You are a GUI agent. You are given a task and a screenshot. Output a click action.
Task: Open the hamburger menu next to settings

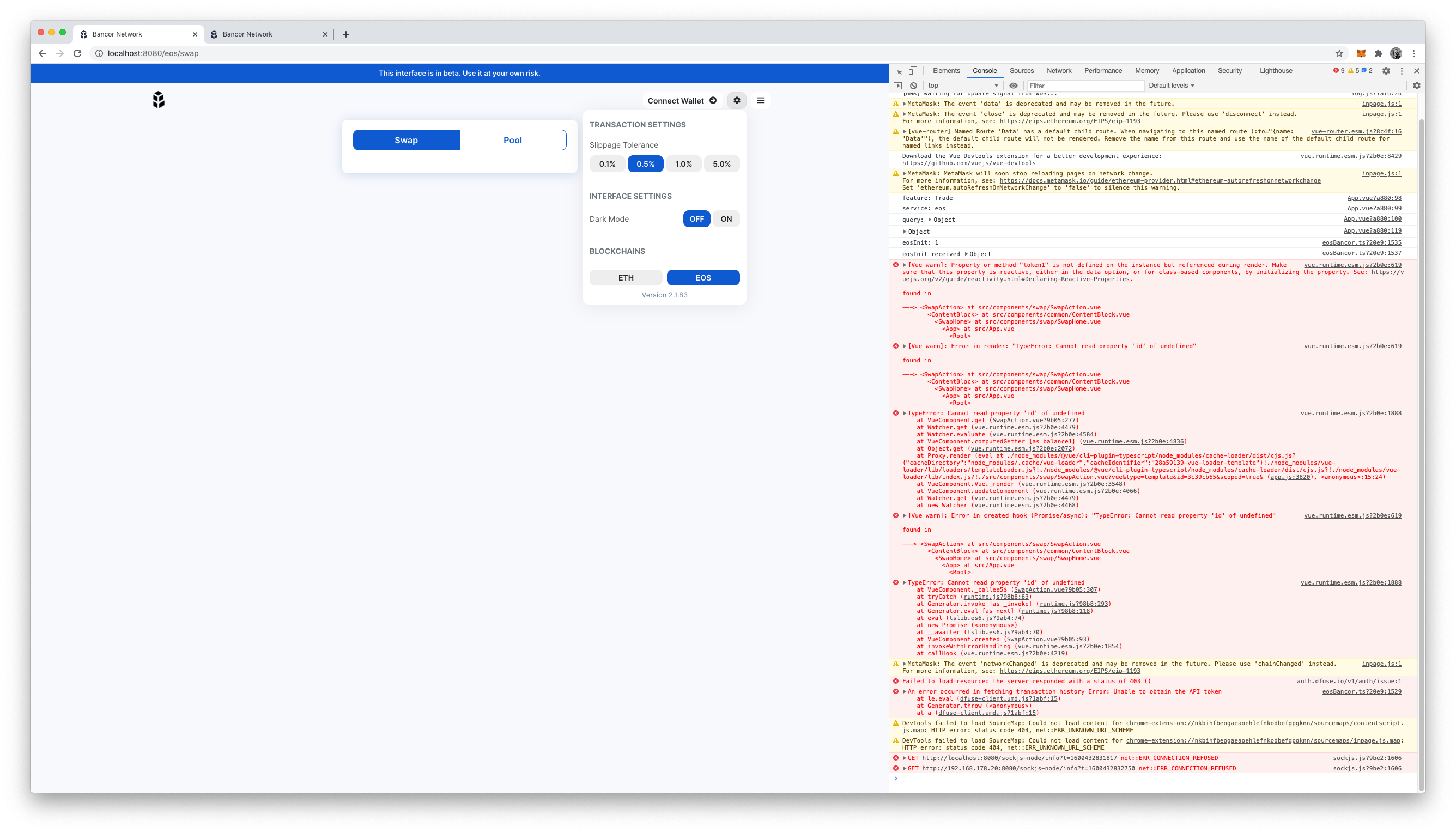[x=760, y=100]
